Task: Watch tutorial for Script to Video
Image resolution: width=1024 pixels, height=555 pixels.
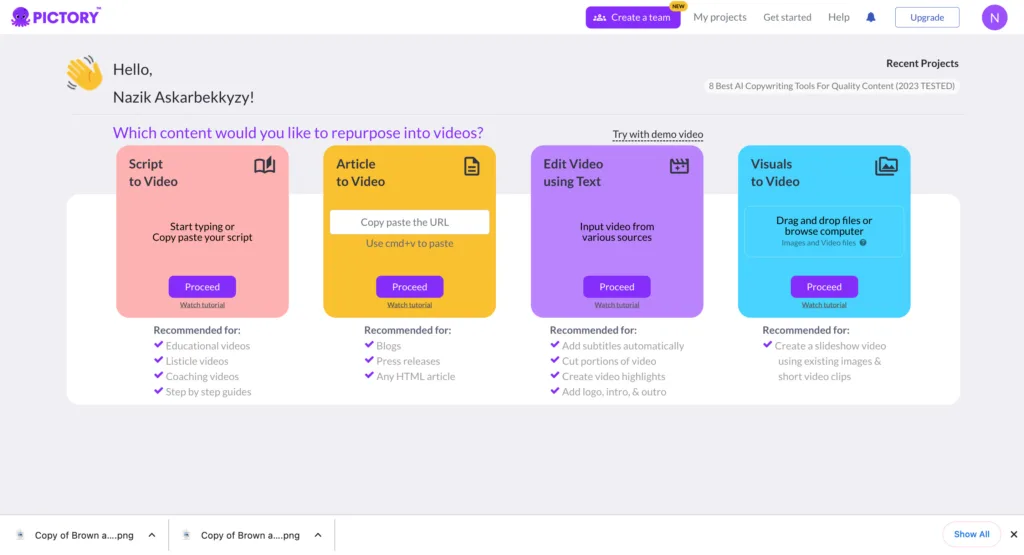Action: 202,305
